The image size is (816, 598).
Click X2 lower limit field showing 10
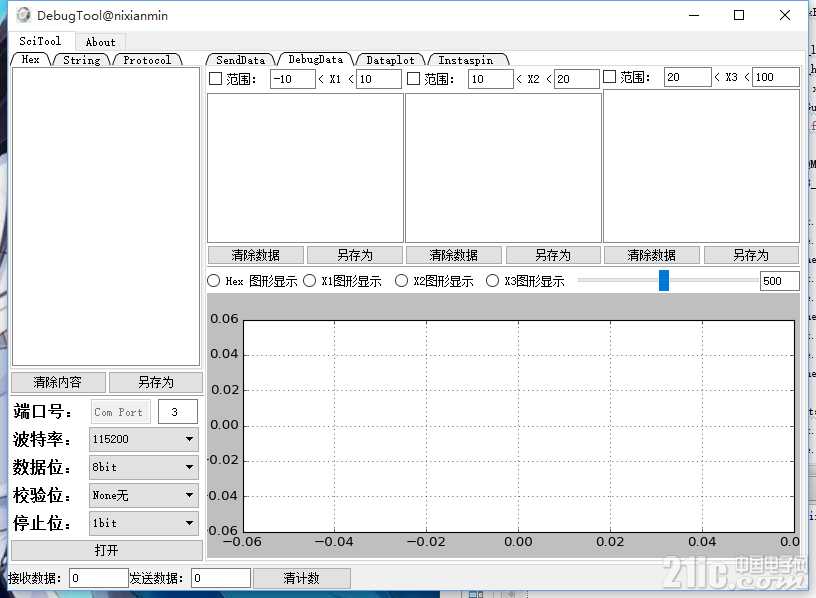pyautogui.click(x=490, y=79)
